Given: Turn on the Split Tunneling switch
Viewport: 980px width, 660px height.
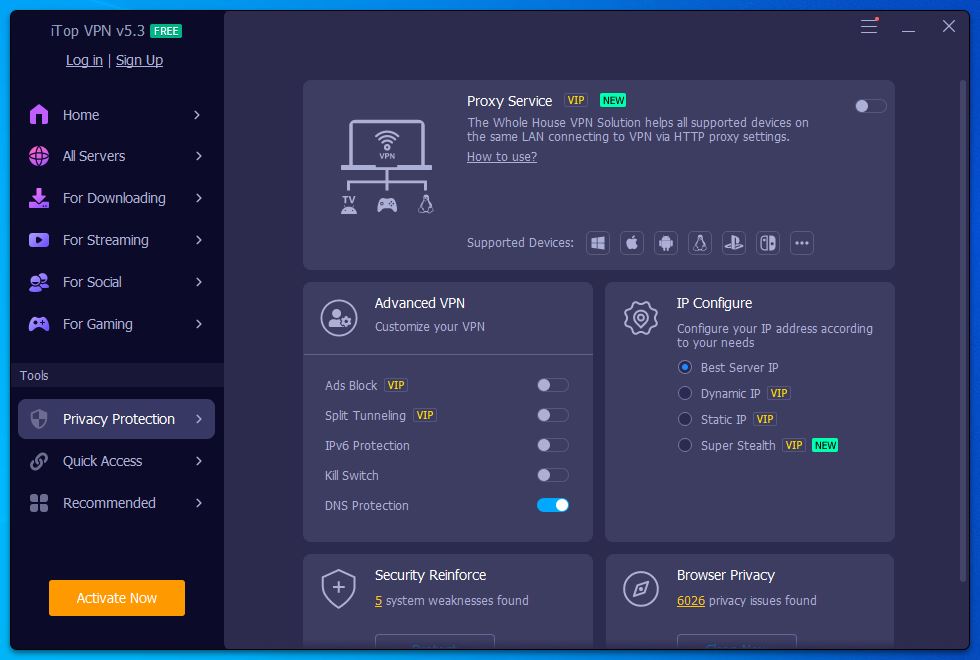Looking at the screenshot, I should (552, 415).
